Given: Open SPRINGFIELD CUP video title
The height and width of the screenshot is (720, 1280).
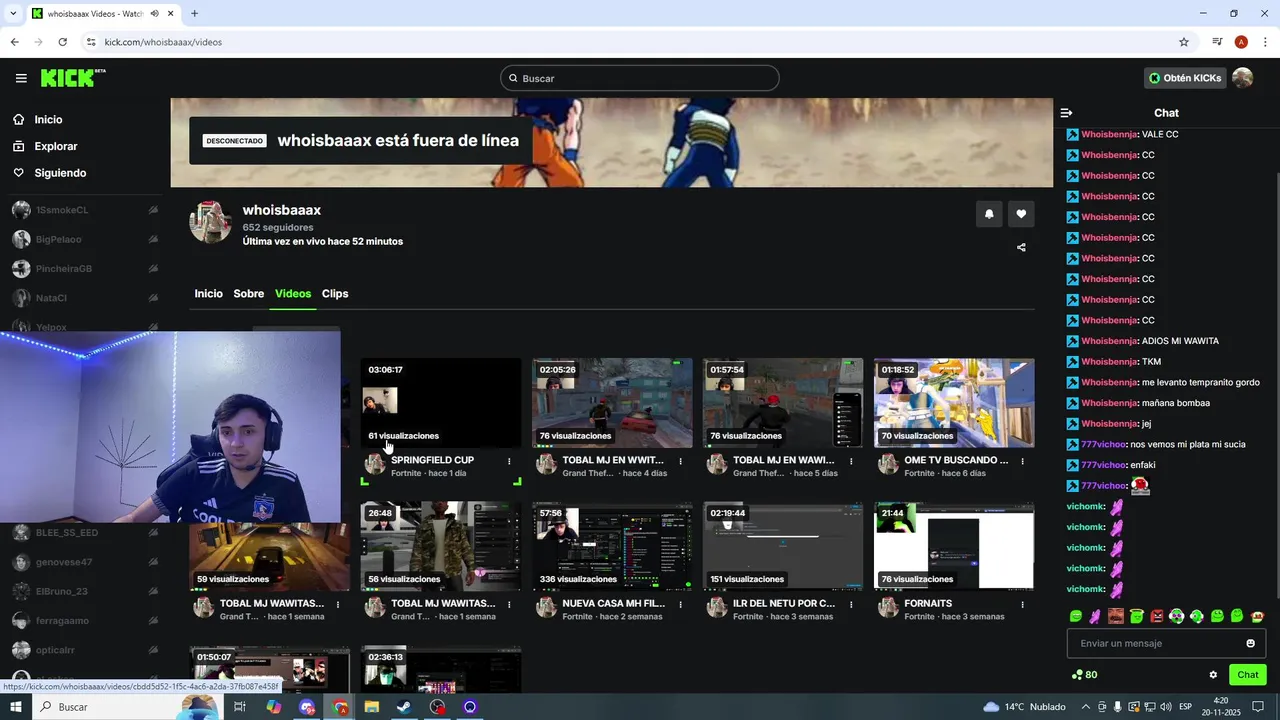Looking at the screenshot, I should [432, 460].
